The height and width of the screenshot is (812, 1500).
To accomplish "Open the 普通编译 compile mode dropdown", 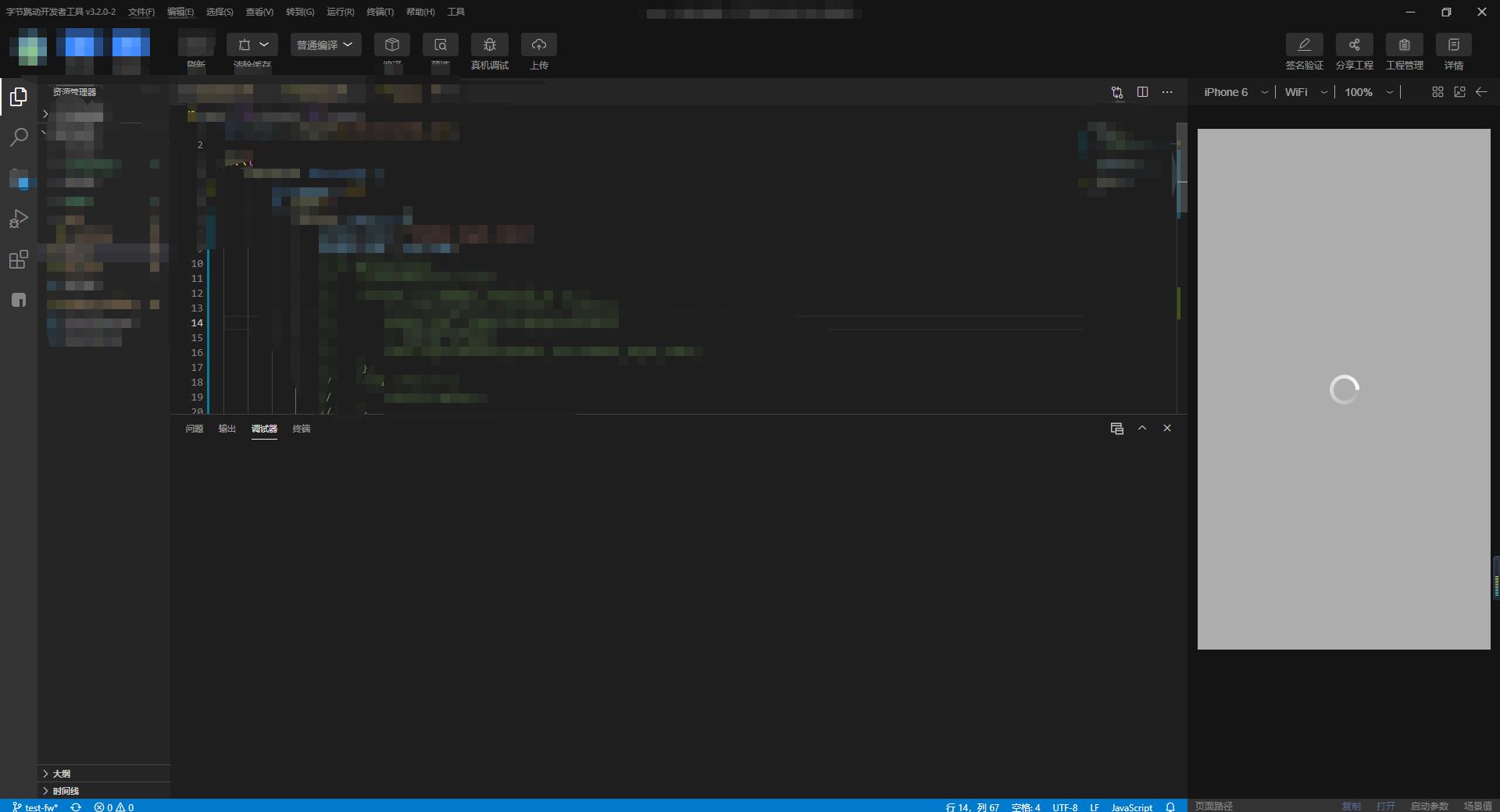I will click(x=325, y=45).
